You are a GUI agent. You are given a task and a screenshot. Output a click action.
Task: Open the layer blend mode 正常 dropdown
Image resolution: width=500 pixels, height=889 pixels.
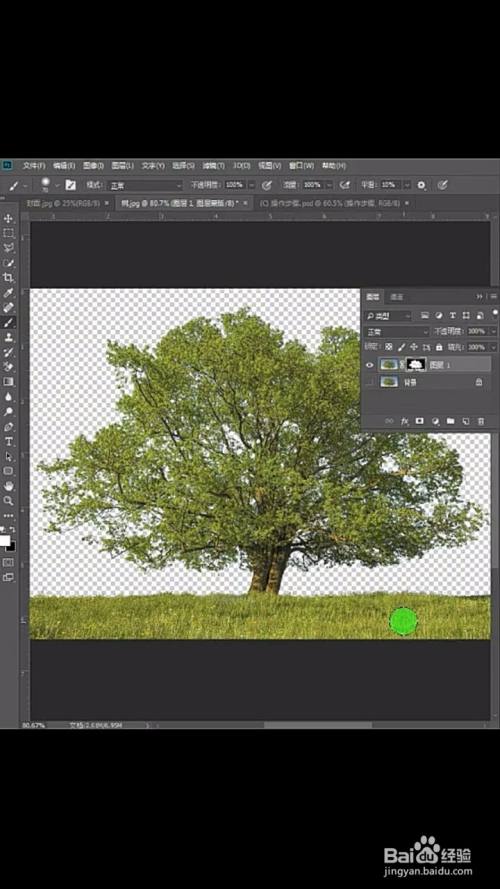point(397,331)
